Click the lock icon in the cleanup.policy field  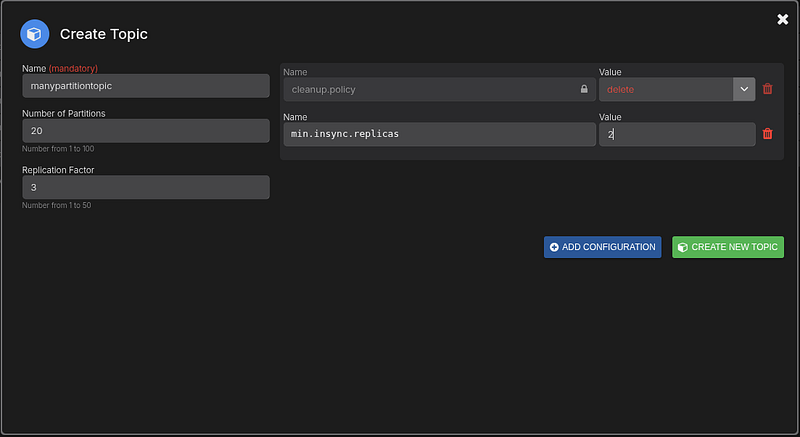[584, 89]
